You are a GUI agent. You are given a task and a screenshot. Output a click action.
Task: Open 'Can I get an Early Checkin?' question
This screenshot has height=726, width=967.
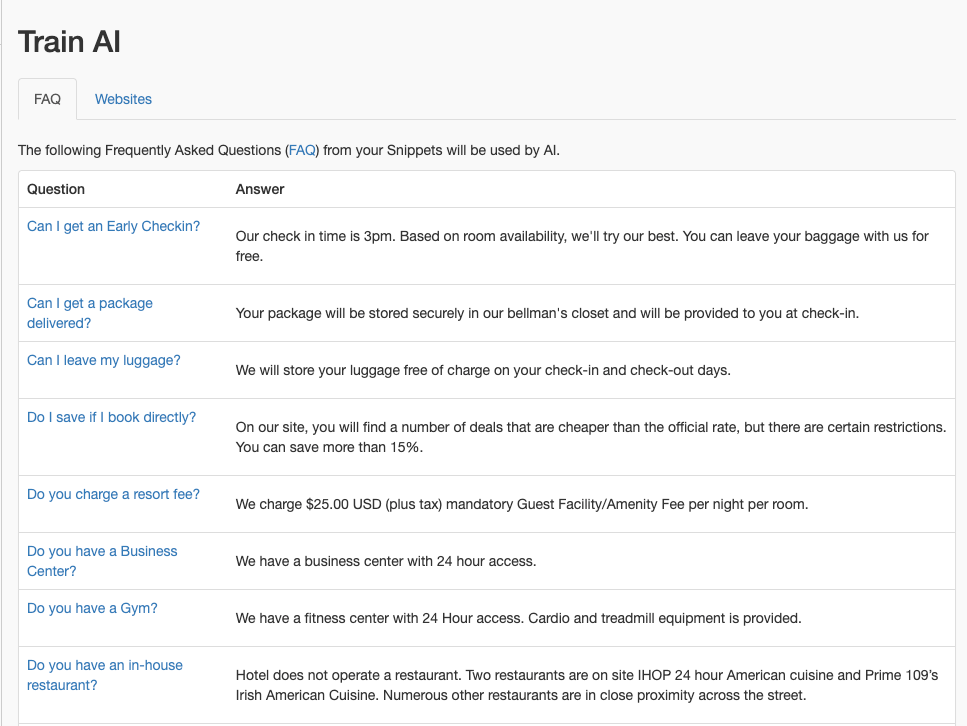[113, 226]
